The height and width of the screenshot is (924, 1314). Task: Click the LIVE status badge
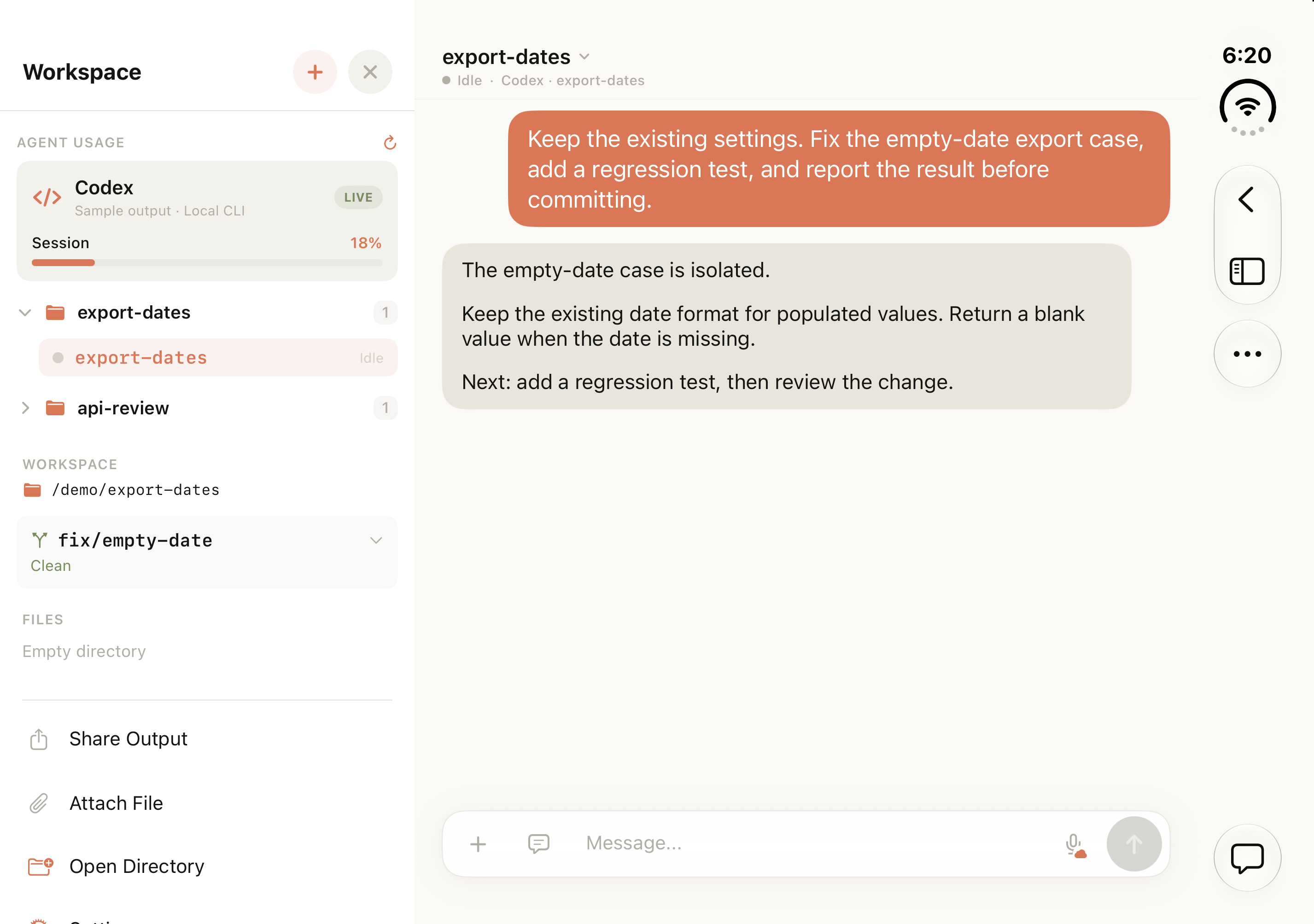358,198
